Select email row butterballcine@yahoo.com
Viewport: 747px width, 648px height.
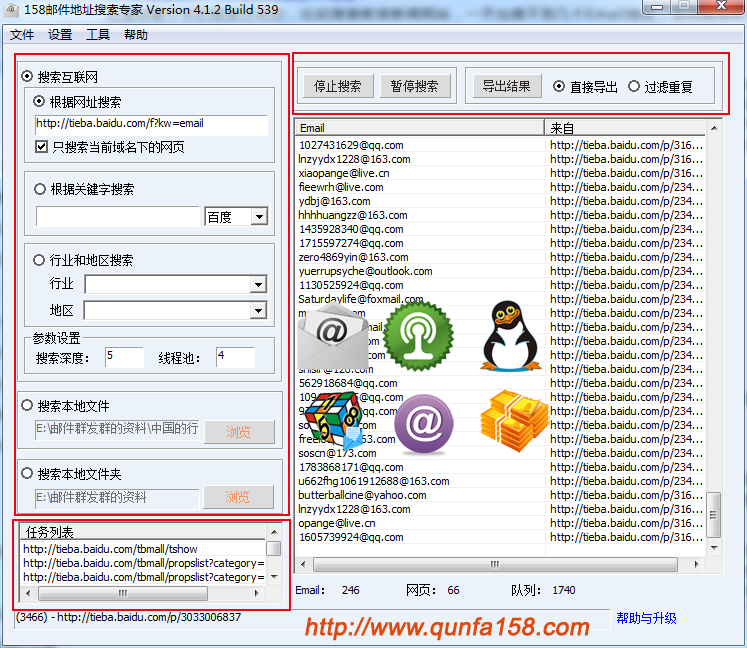tap(420, 495)
